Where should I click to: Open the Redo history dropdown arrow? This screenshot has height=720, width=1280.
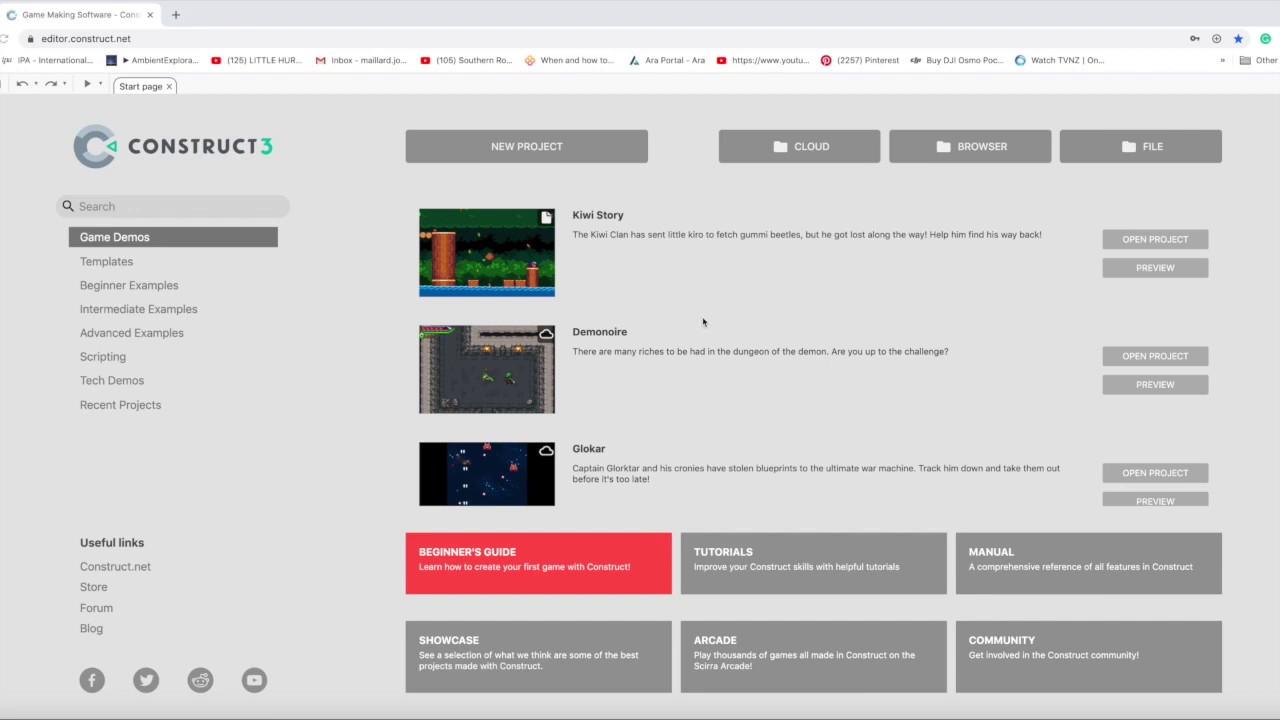[65, 84]
